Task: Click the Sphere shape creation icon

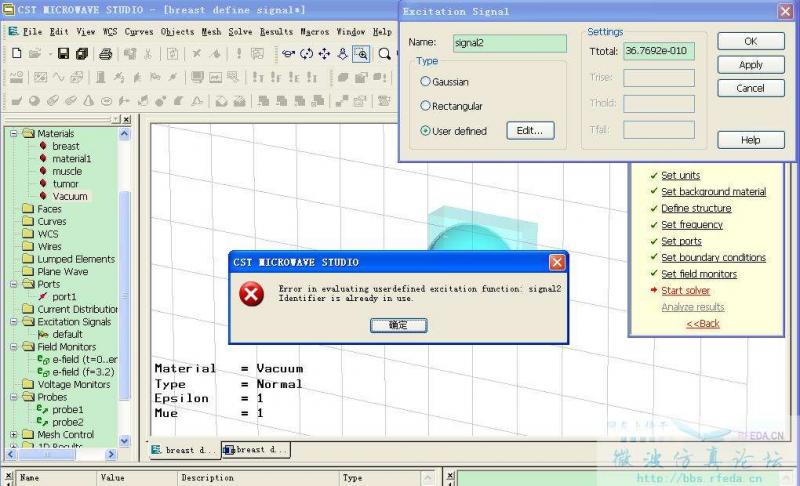Action: [x=34, y=101]
